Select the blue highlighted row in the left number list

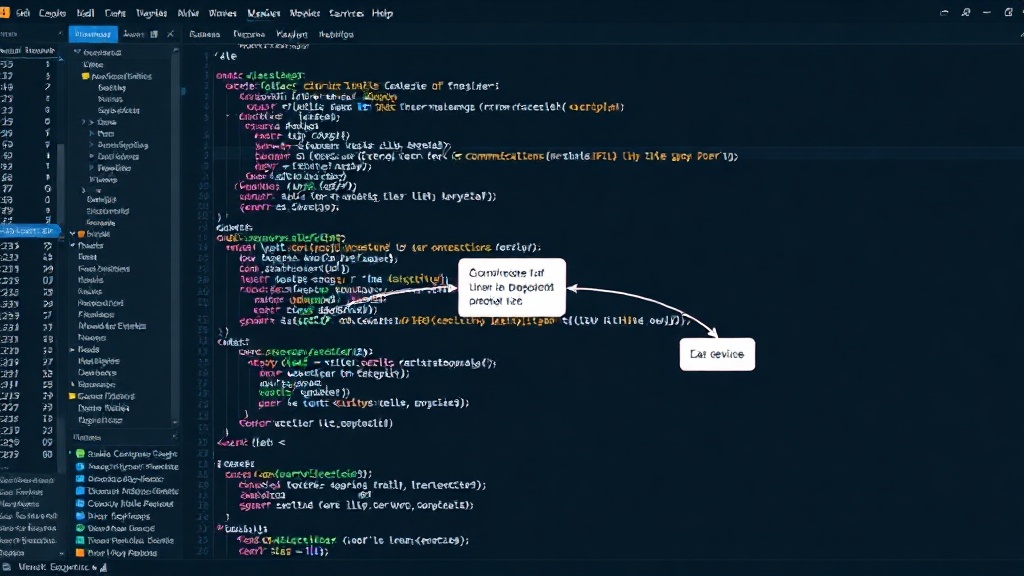coord(29,231)
